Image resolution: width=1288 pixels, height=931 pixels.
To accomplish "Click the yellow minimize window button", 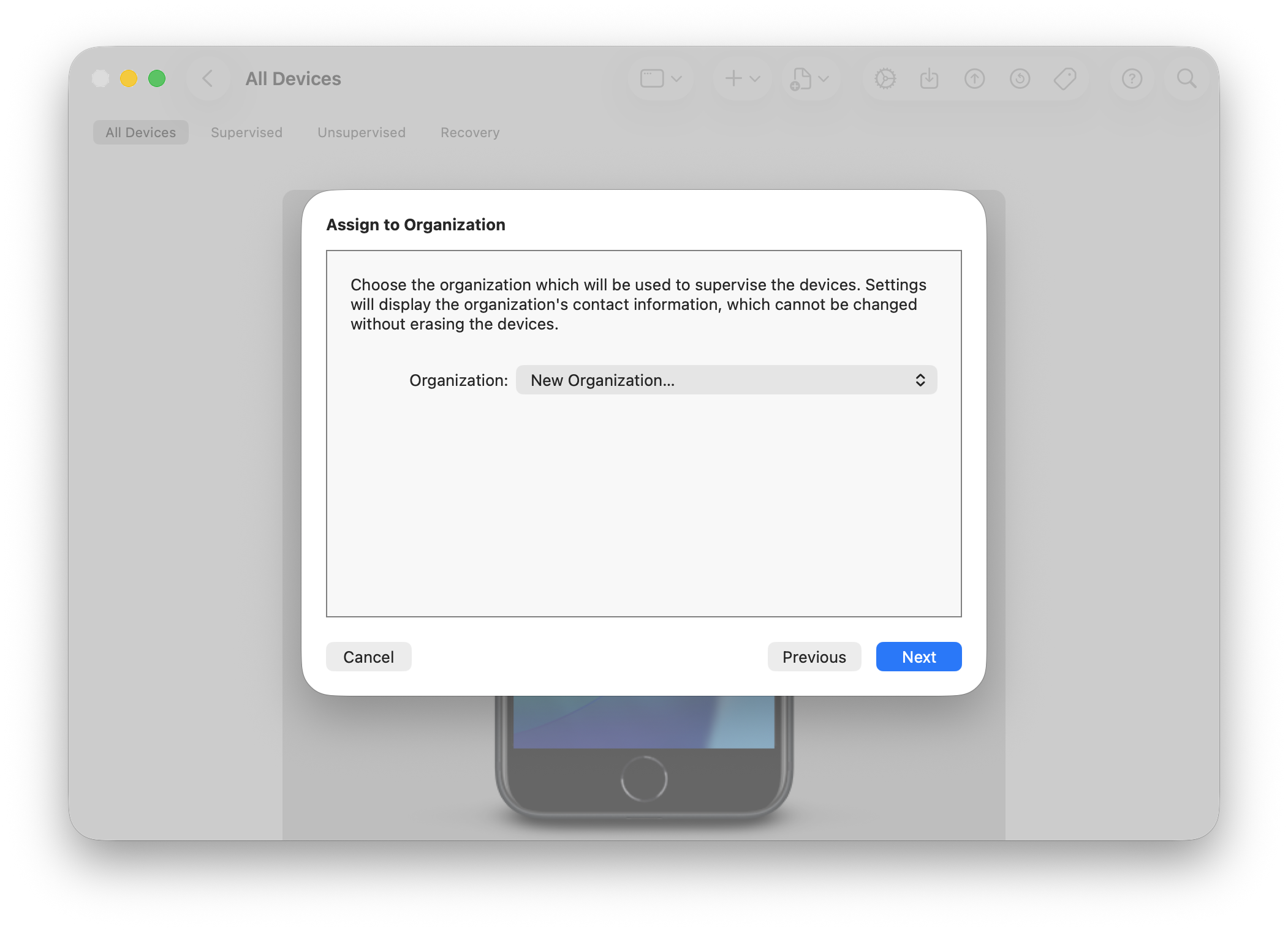I will tap(129, 78).
